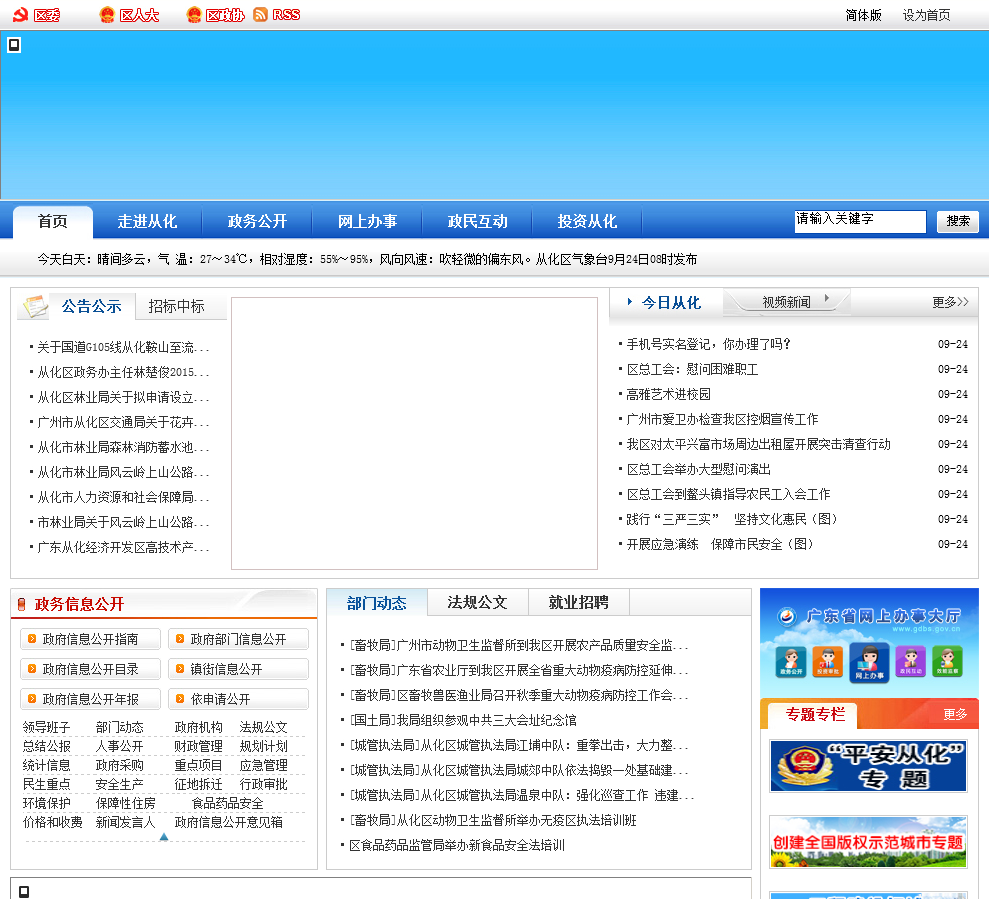Select the 今日从化 news tab

click(x=671, y=302)
